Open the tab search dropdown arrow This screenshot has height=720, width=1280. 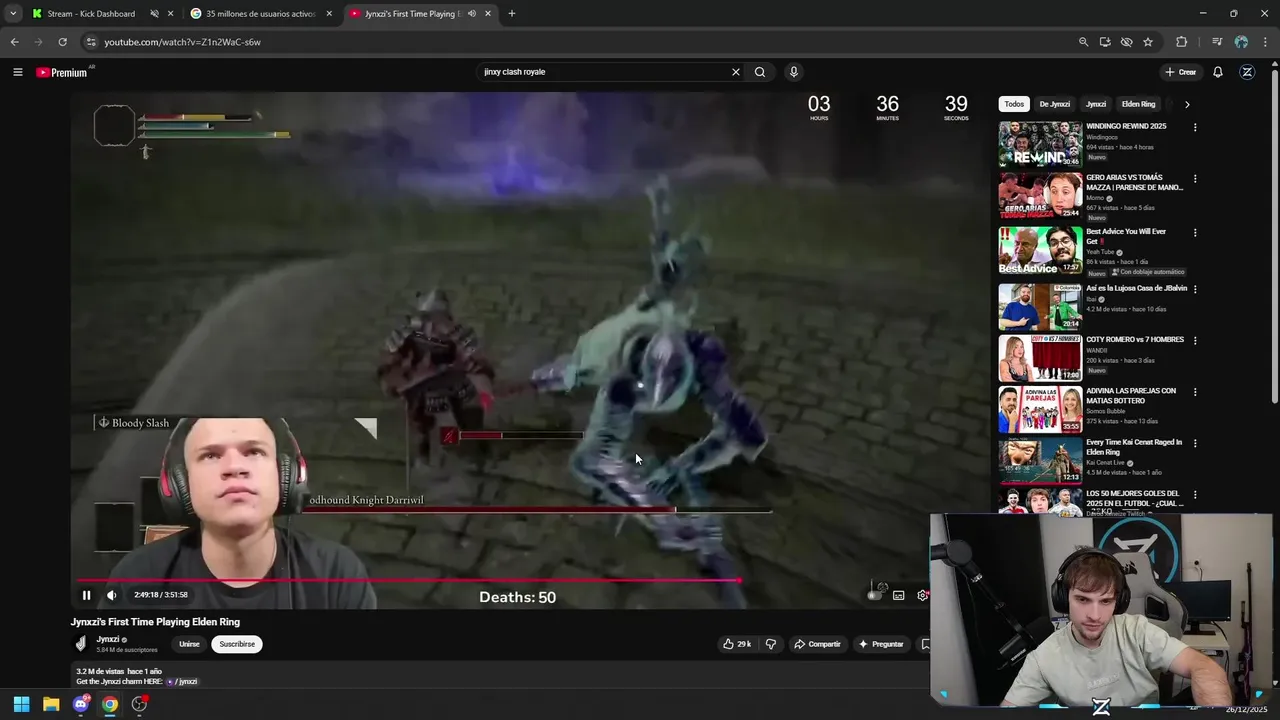(12, 14)
